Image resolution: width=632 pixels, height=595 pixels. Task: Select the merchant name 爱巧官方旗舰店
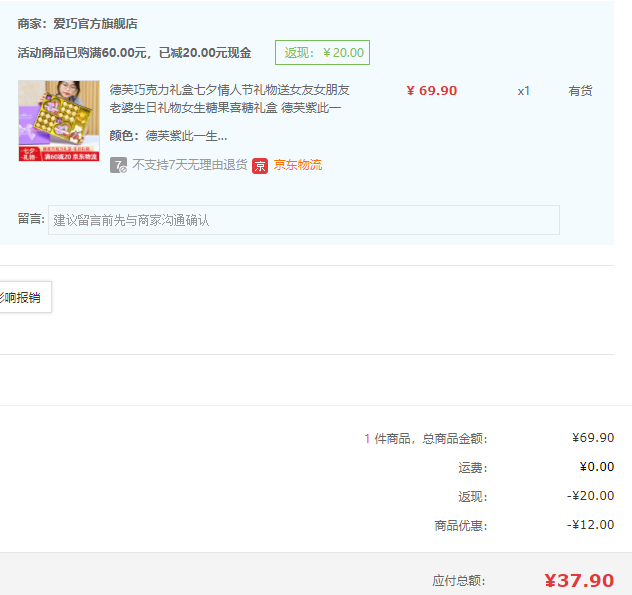click(x=95, y=24)
